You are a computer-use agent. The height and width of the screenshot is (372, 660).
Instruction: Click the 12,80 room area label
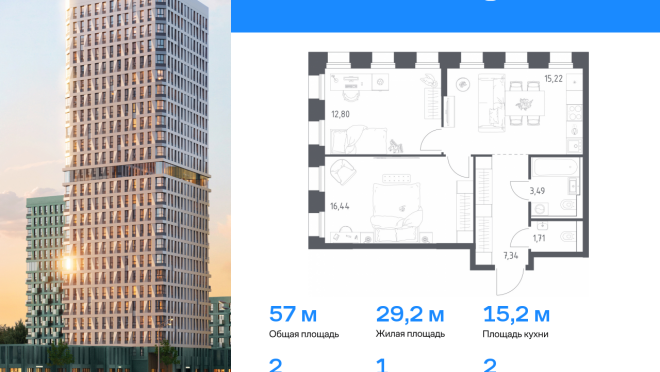click(340, 114)
